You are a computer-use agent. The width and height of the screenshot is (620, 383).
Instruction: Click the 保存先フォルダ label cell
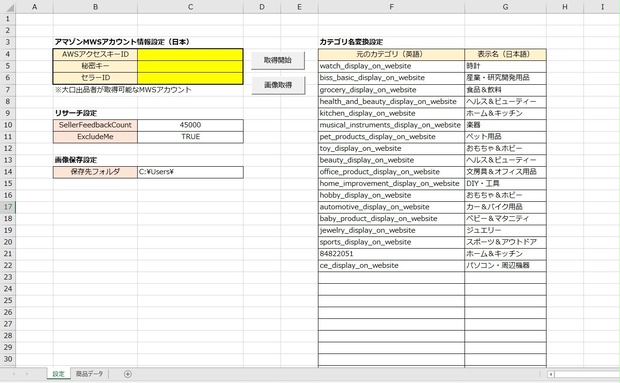pyautogui.click(x=95, y=172)
